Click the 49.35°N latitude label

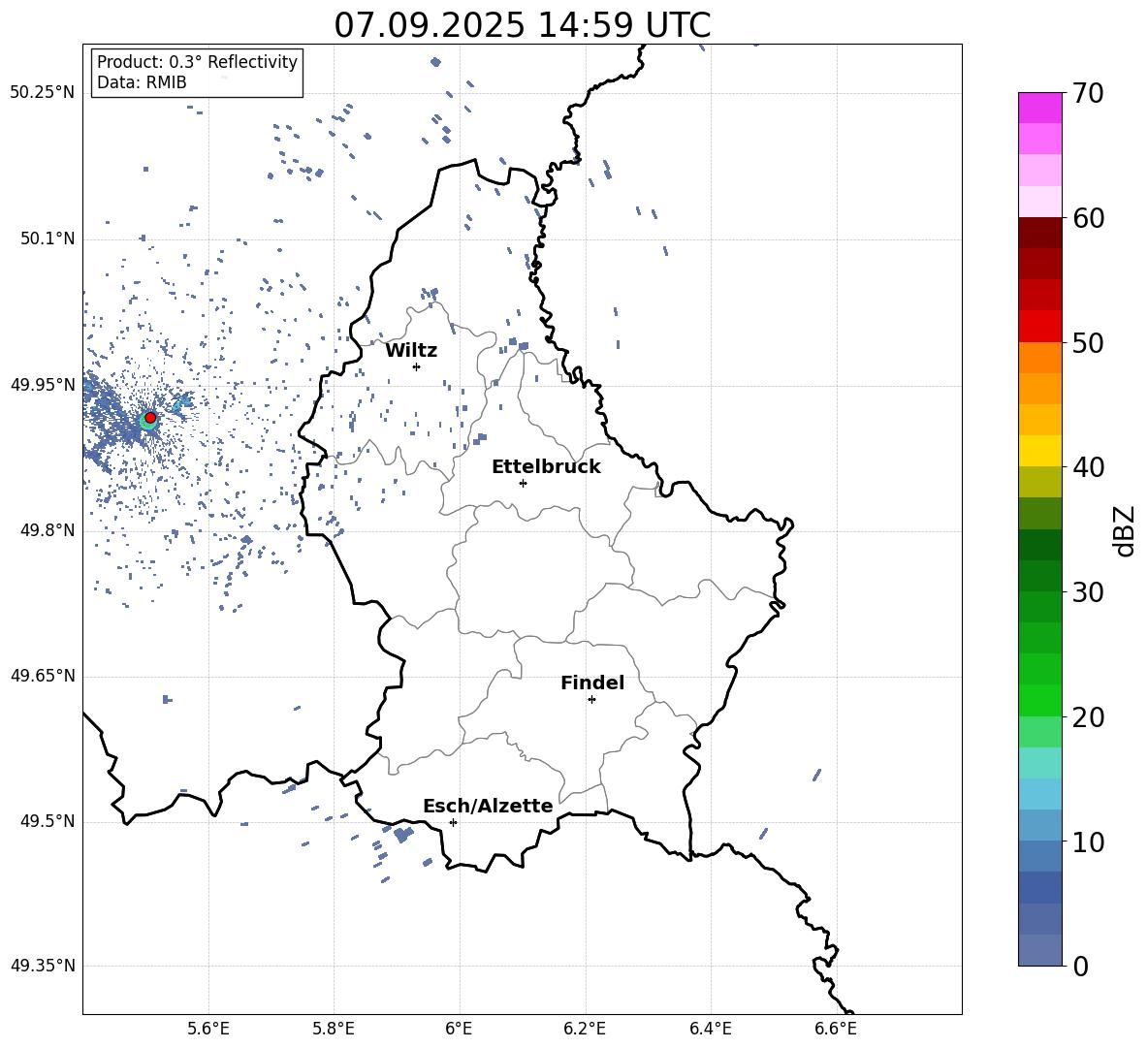tap(43, 966)
